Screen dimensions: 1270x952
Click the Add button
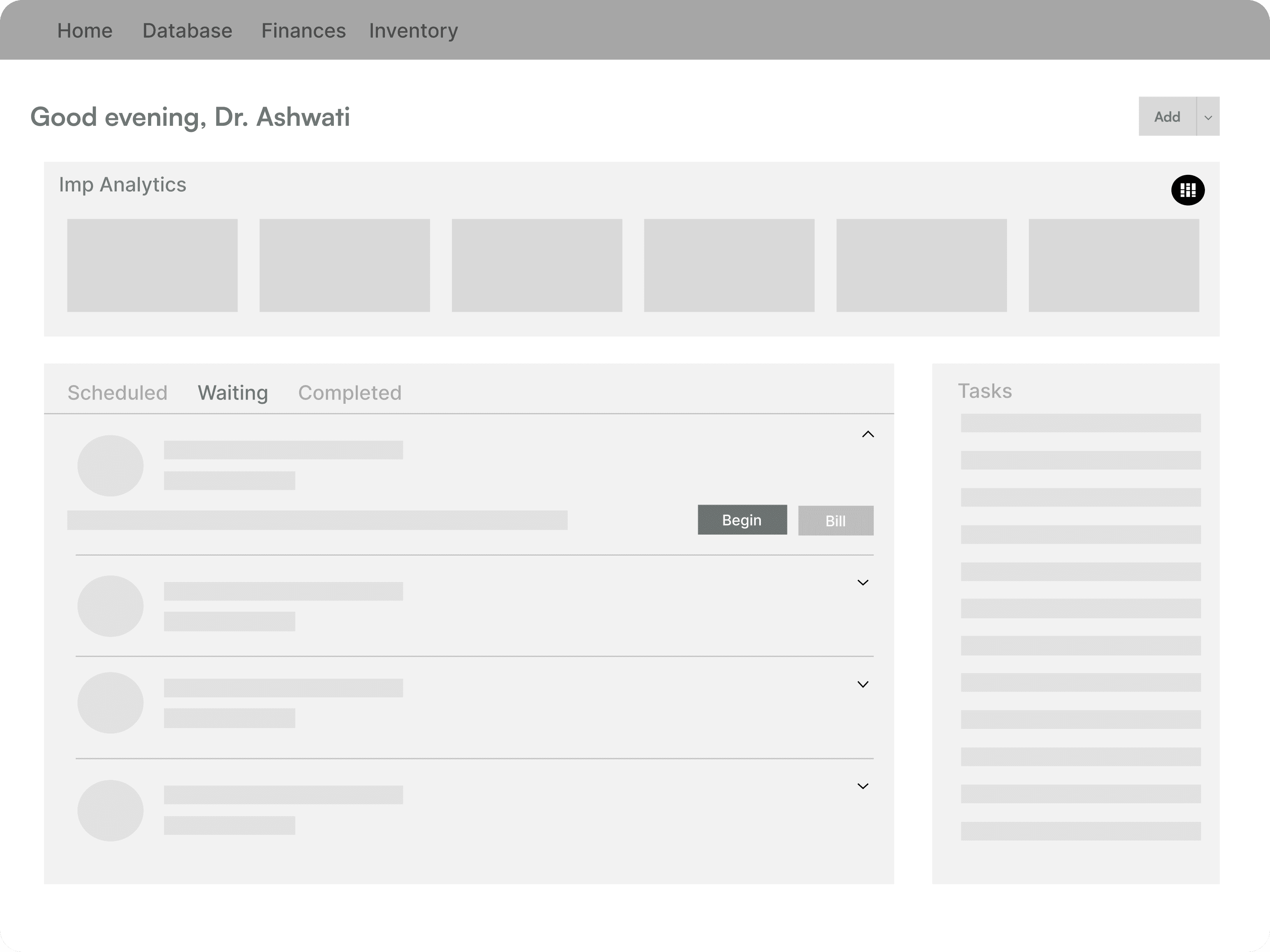1167,117
